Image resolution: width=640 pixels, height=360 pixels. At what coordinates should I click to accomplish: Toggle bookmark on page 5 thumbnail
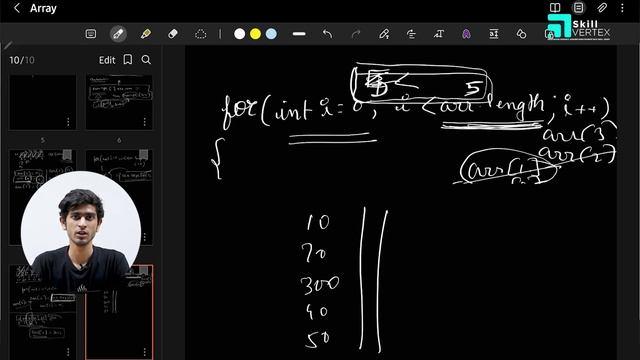pos(67,155)
